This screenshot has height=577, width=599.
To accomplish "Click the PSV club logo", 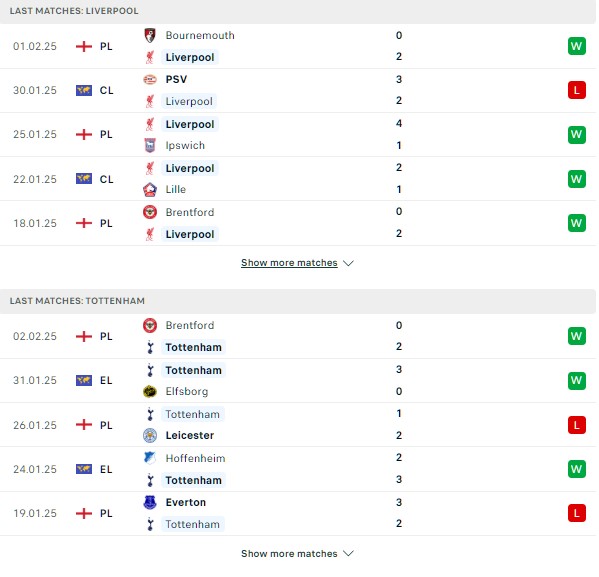I will [x=150, y=79].
